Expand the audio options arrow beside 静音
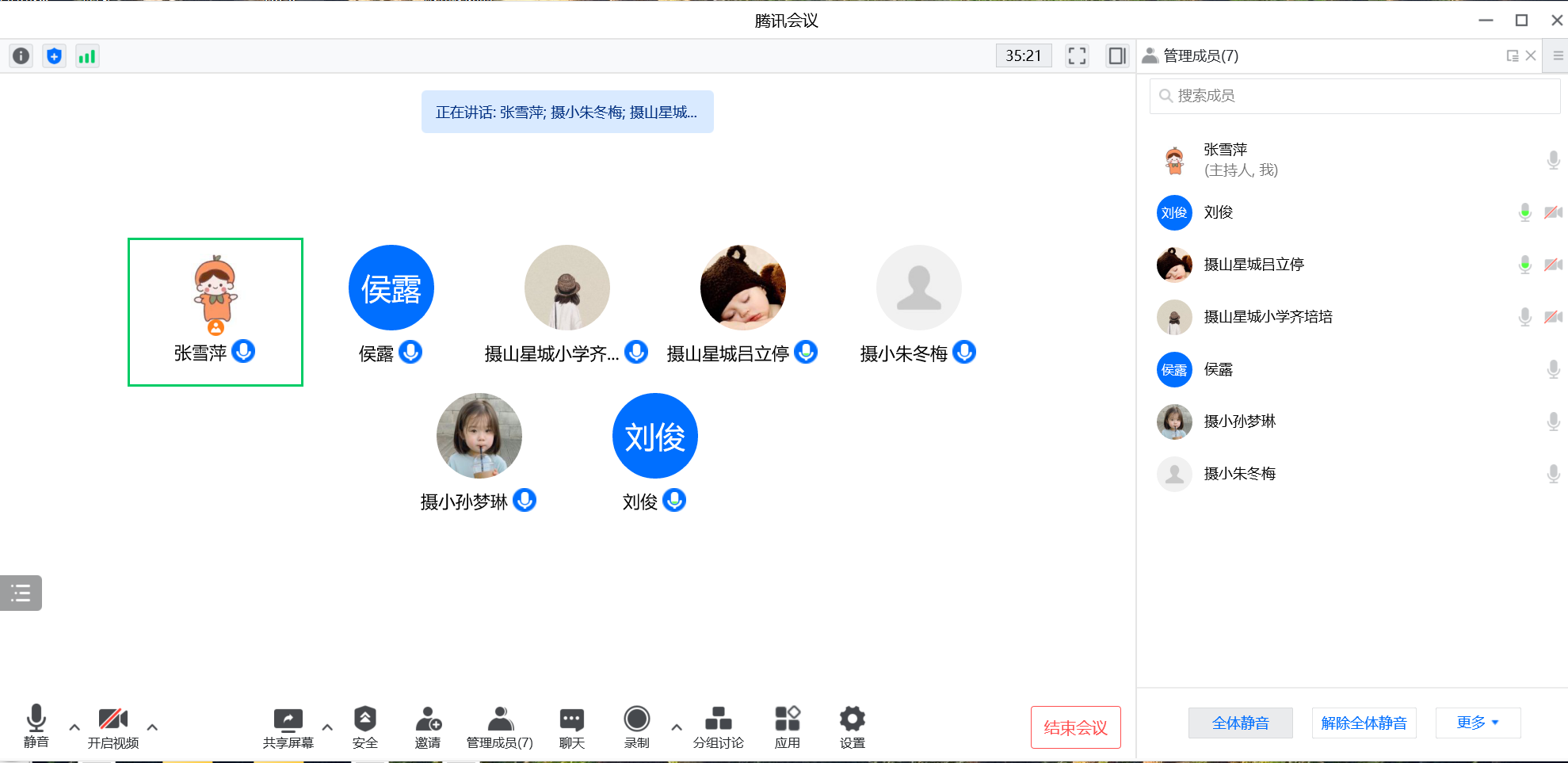 (x=74, y=727)
